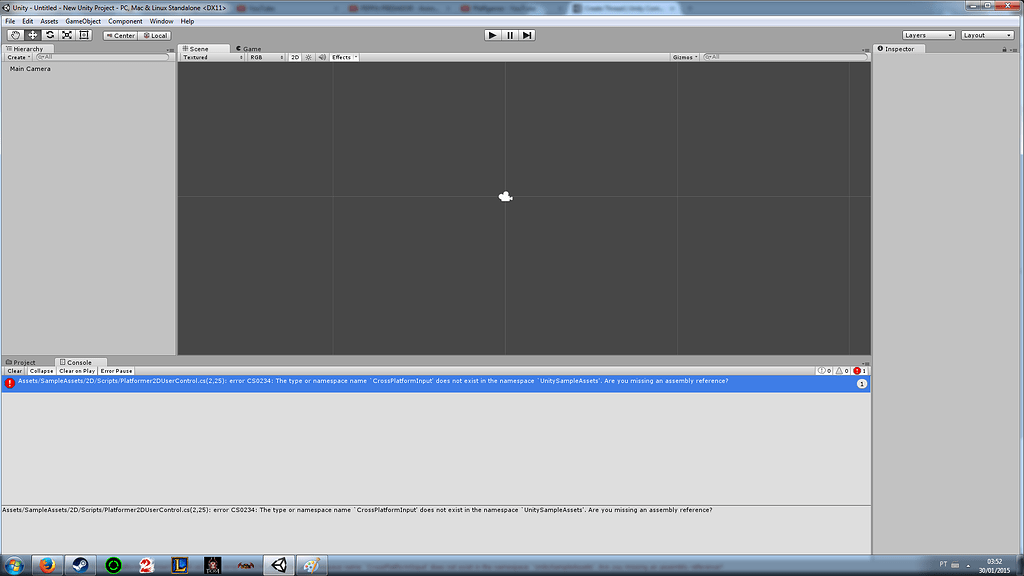Click the Step frame button
The height and width of the screenshot is (576, 1024).
point(527,34)
